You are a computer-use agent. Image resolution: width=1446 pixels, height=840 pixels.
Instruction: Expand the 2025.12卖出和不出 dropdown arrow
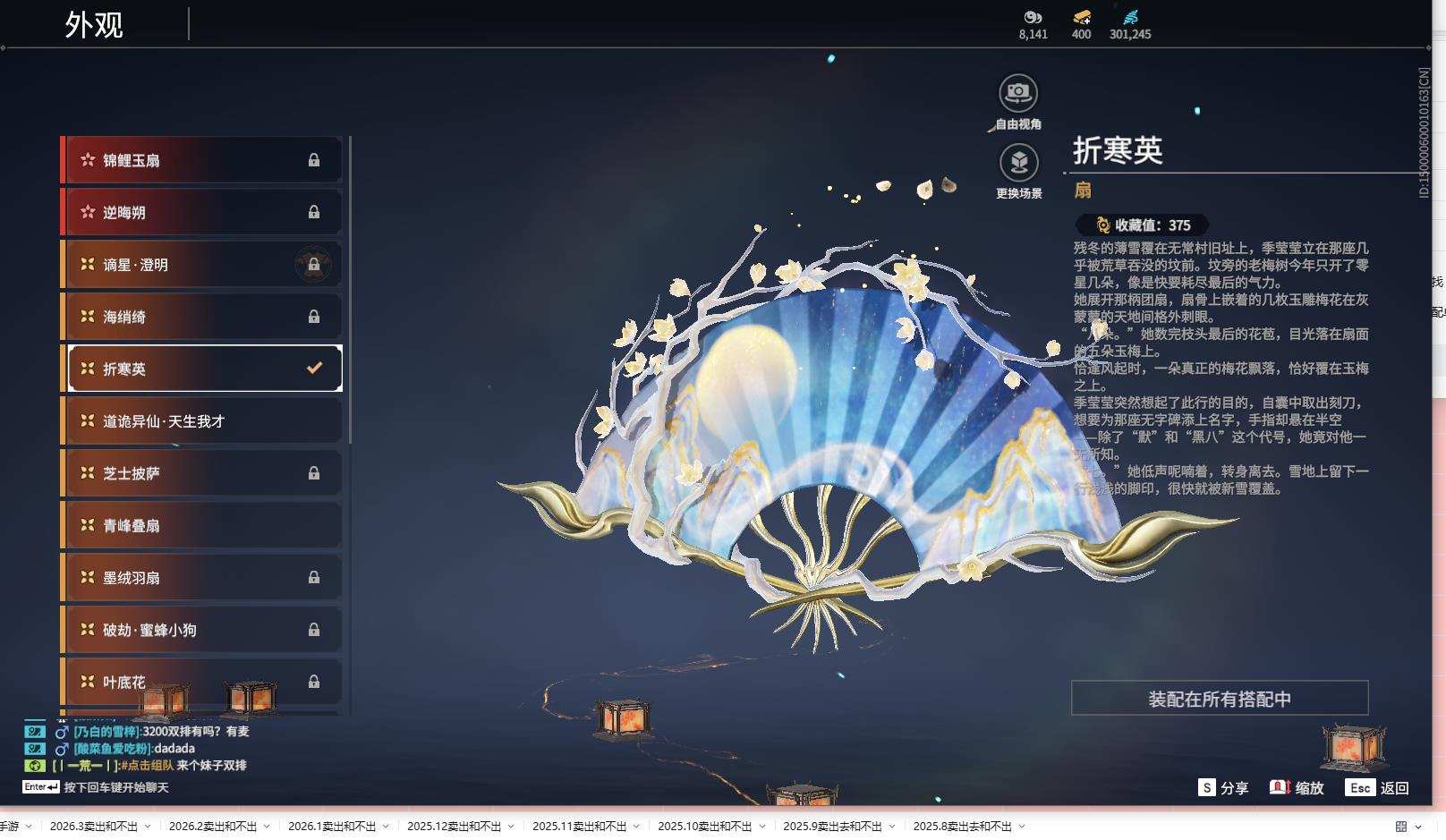(x=510, y=828)
